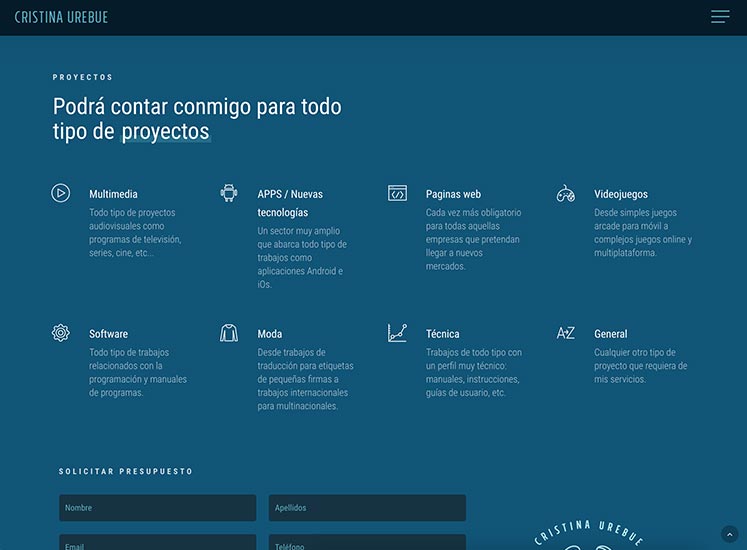
Task: Click the Técnica heading
Action: (x=443, y=334)
